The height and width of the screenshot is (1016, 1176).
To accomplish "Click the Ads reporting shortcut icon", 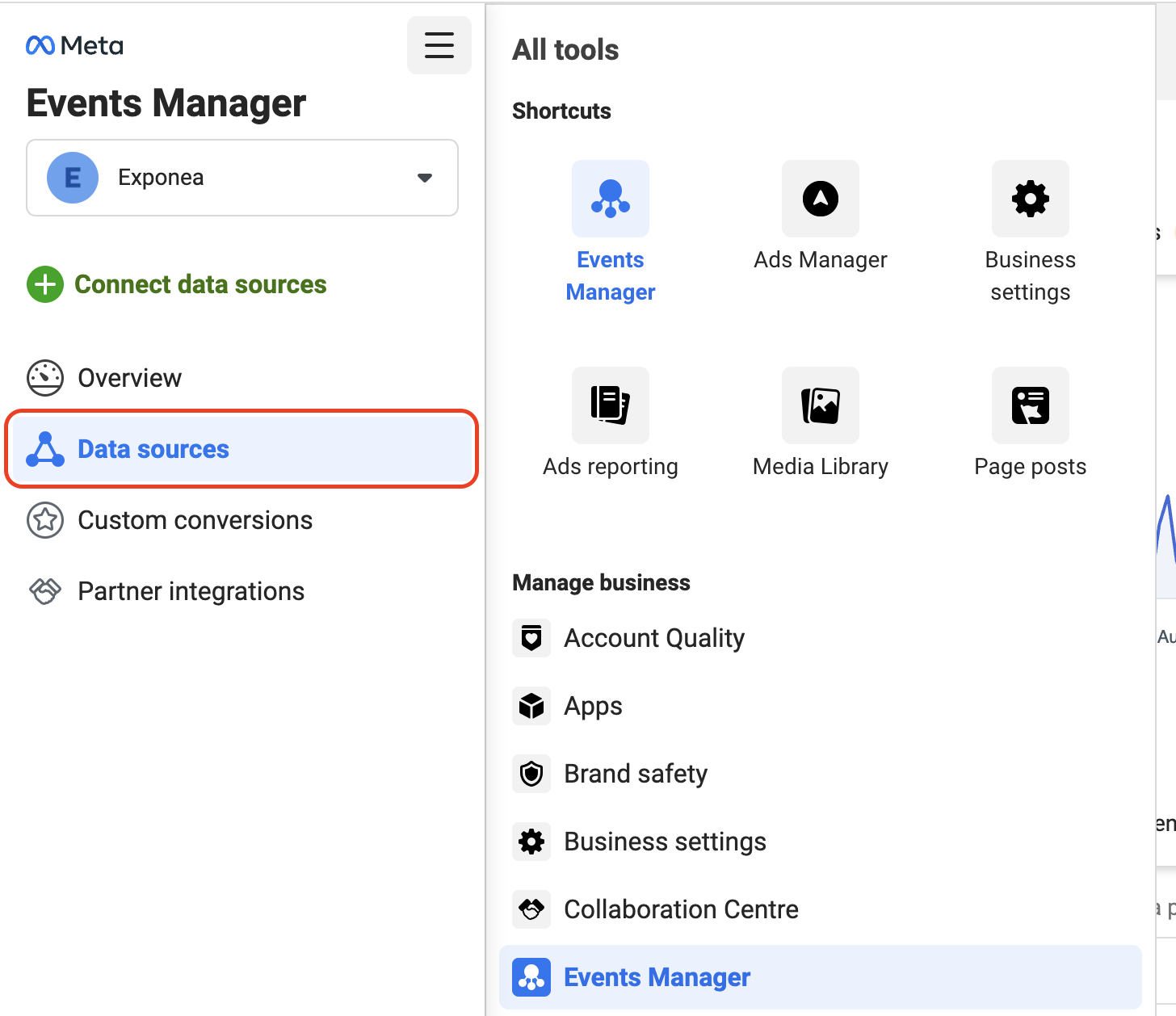I will tap(611, 405).
